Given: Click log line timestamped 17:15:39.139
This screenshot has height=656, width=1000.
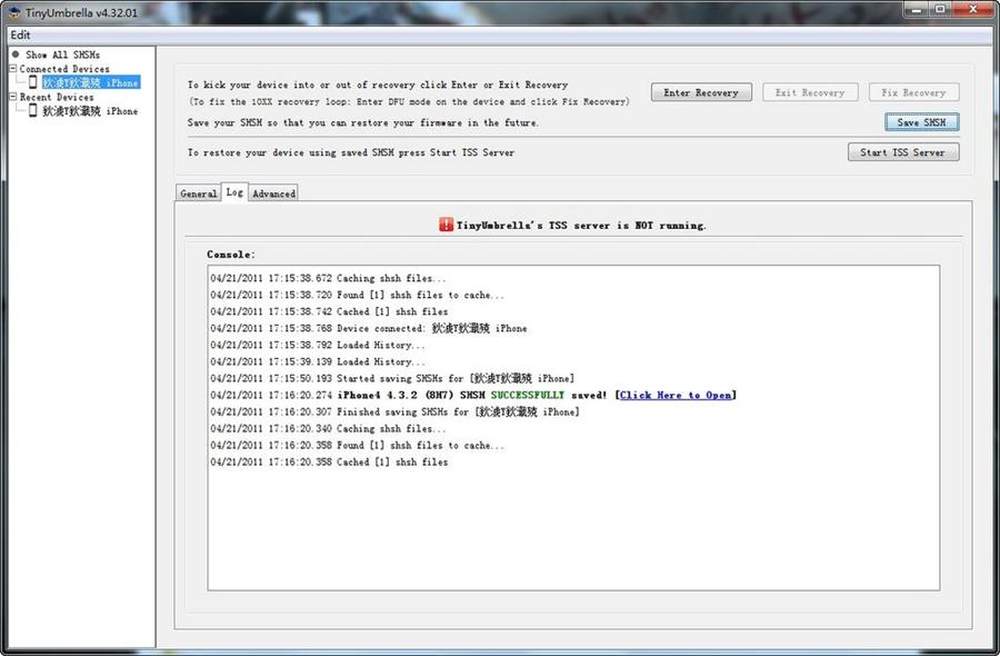Looking at the screenshot, I should pyautogui.click(x=318, y=361).
